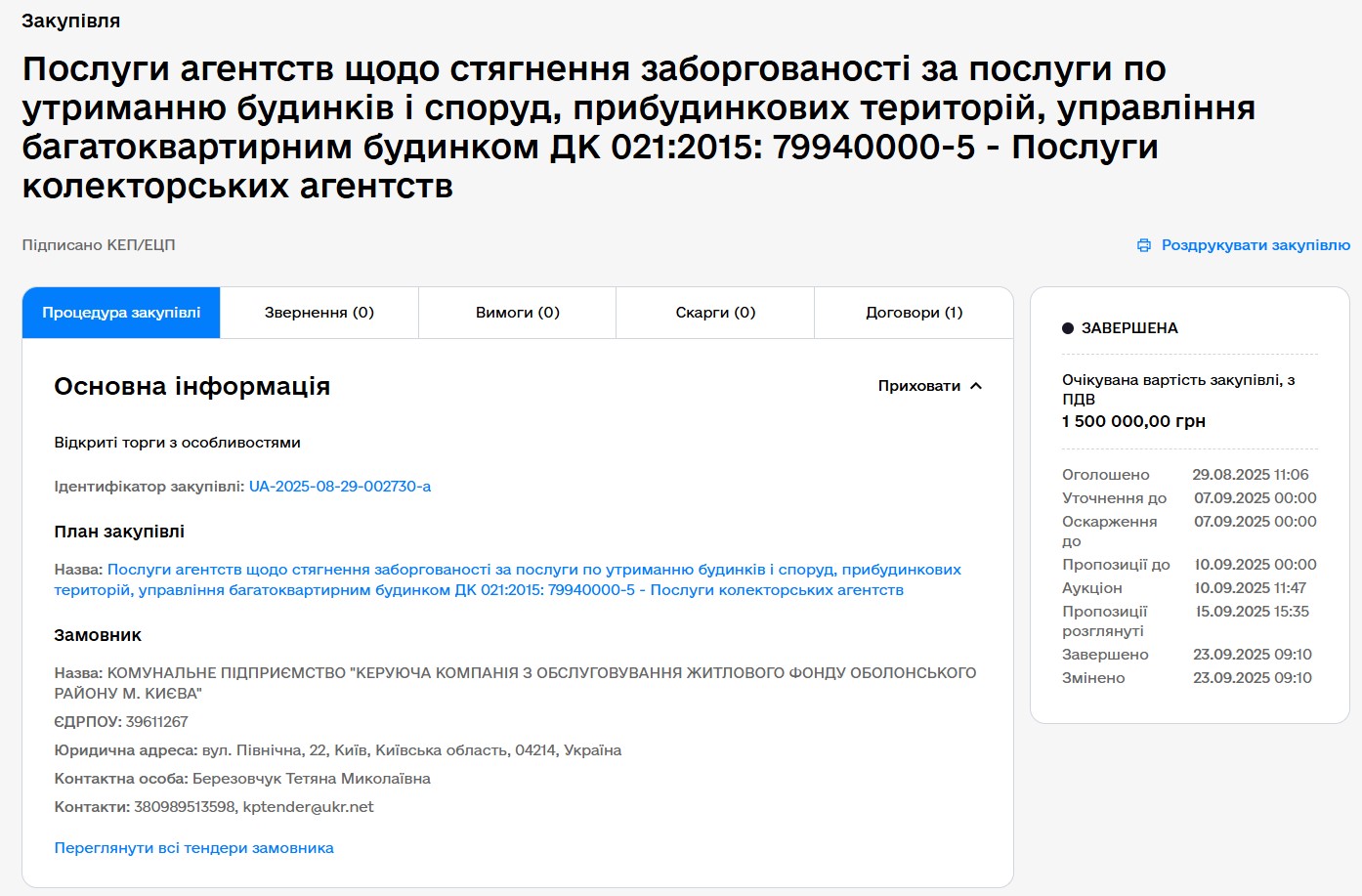This screenshot has width=1362, height=896.
Task: Click the "Підписано КЕП/ЕЦП" signature label
Action: point(99,245)
